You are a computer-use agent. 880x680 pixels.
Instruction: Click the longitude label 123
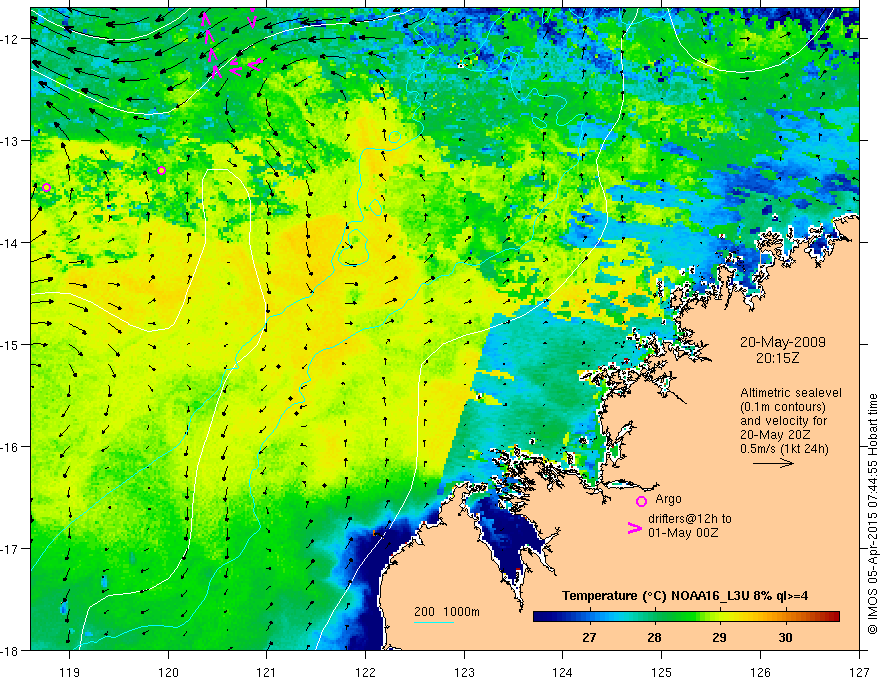click(464, 672)
